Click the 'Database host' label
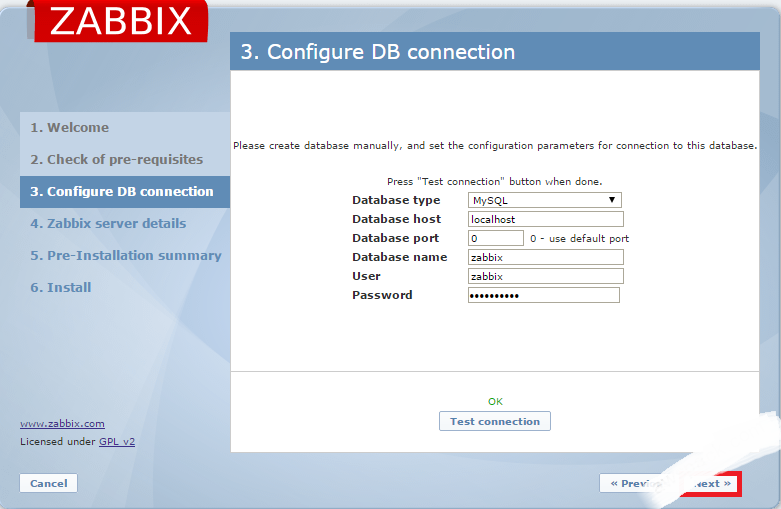 point(396,219)
